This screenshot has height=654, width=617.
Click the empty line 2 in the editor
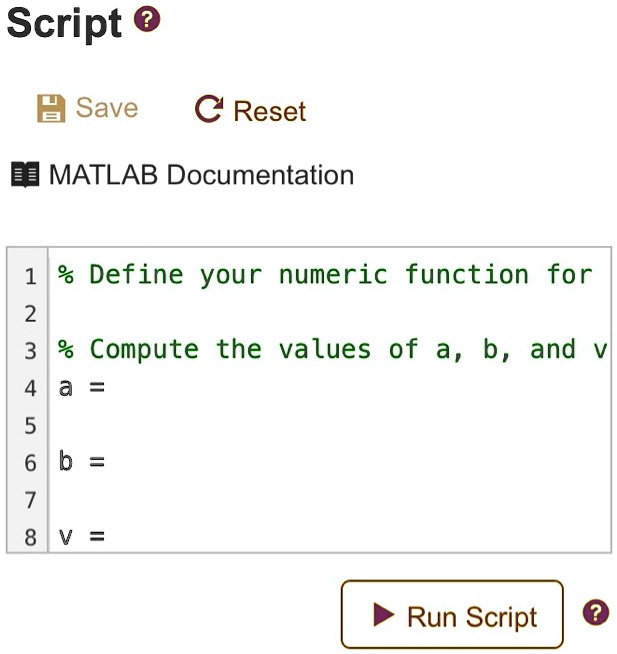click(x=300, y=313)
